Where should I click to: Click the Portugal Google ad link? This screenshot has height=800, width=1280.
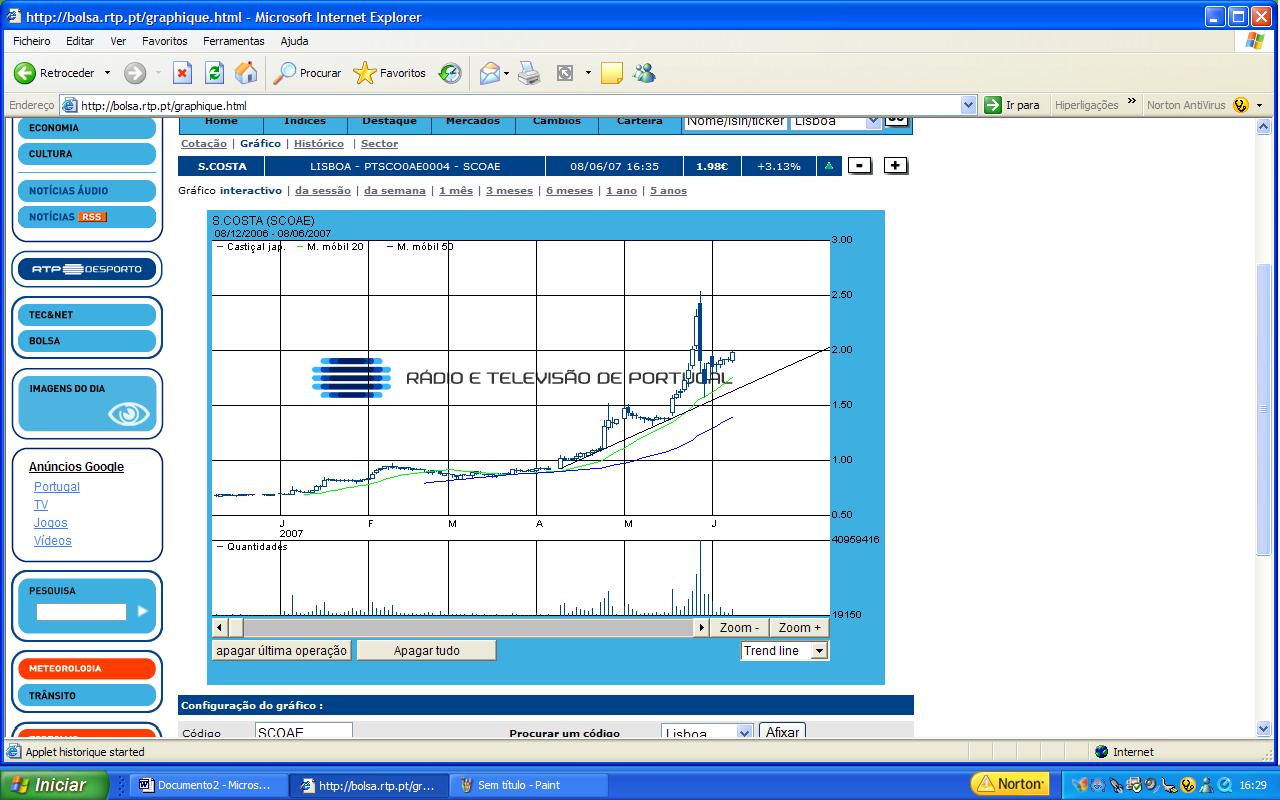(x=57, y=487)
